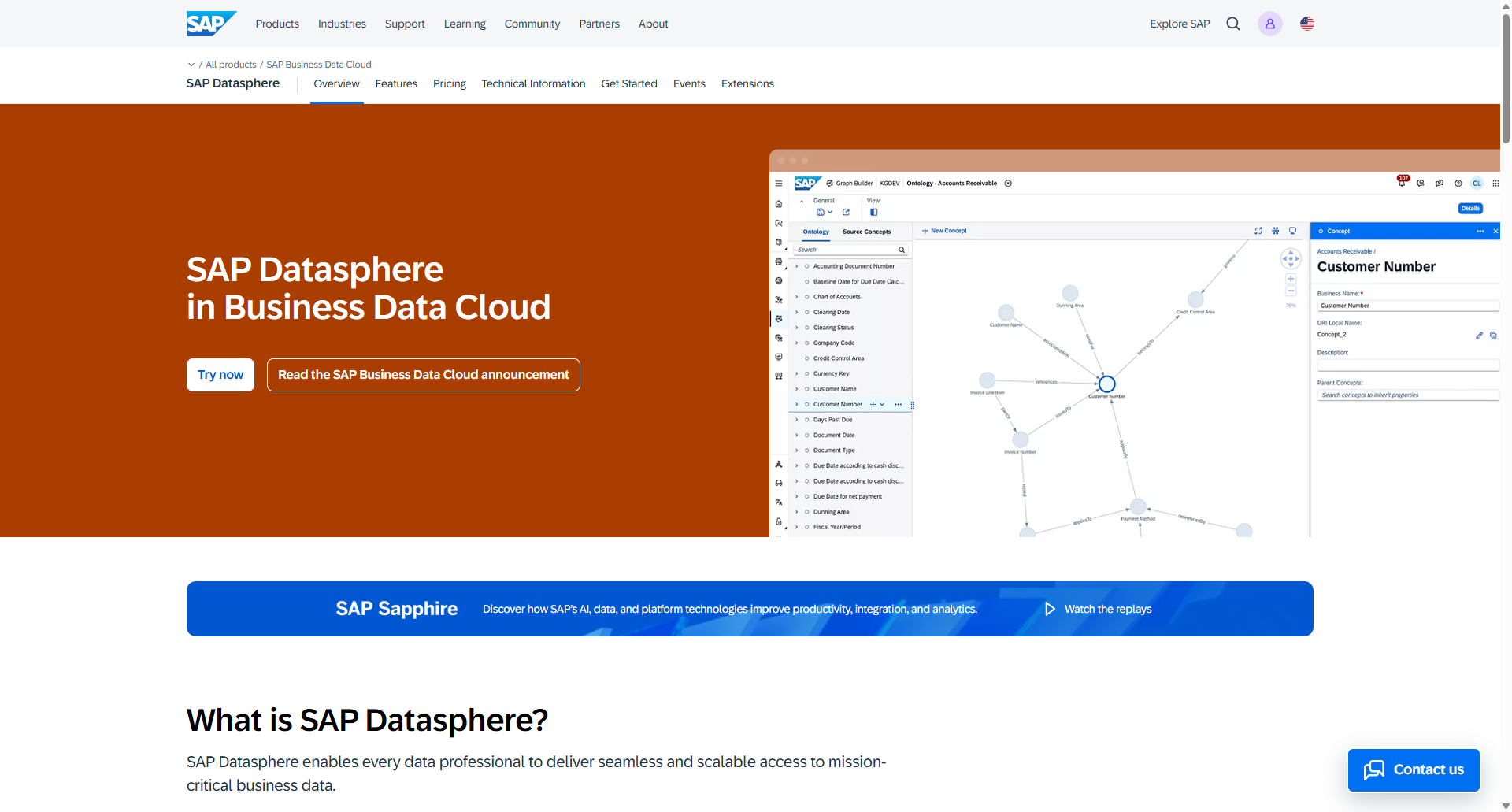The image size is (1512, 812).
Task: Open the notifications bell showing 107 alerts
Action: tap(1402, 183)
